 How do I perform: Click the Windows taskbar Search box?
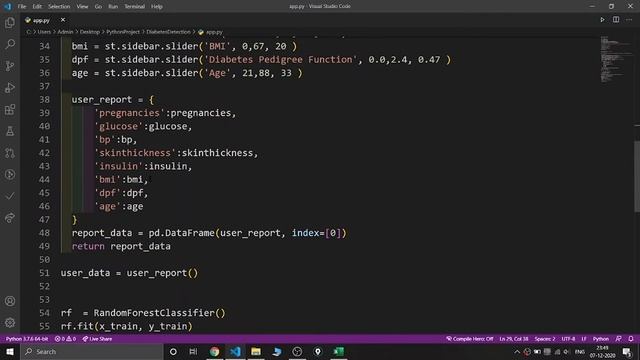(x=91, y=351)
